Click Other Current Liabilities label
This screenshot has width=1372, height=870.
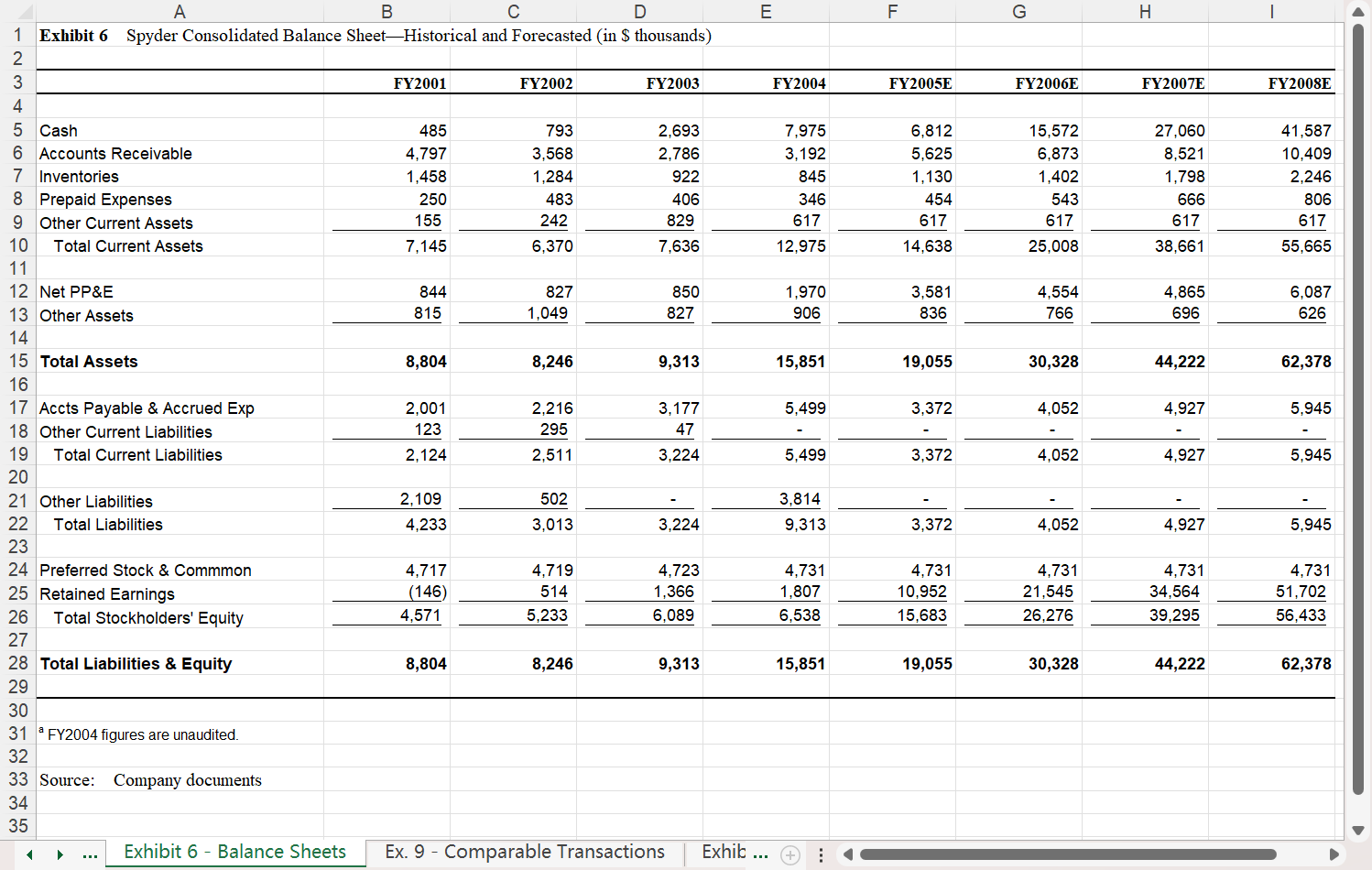tap(180, 430)
